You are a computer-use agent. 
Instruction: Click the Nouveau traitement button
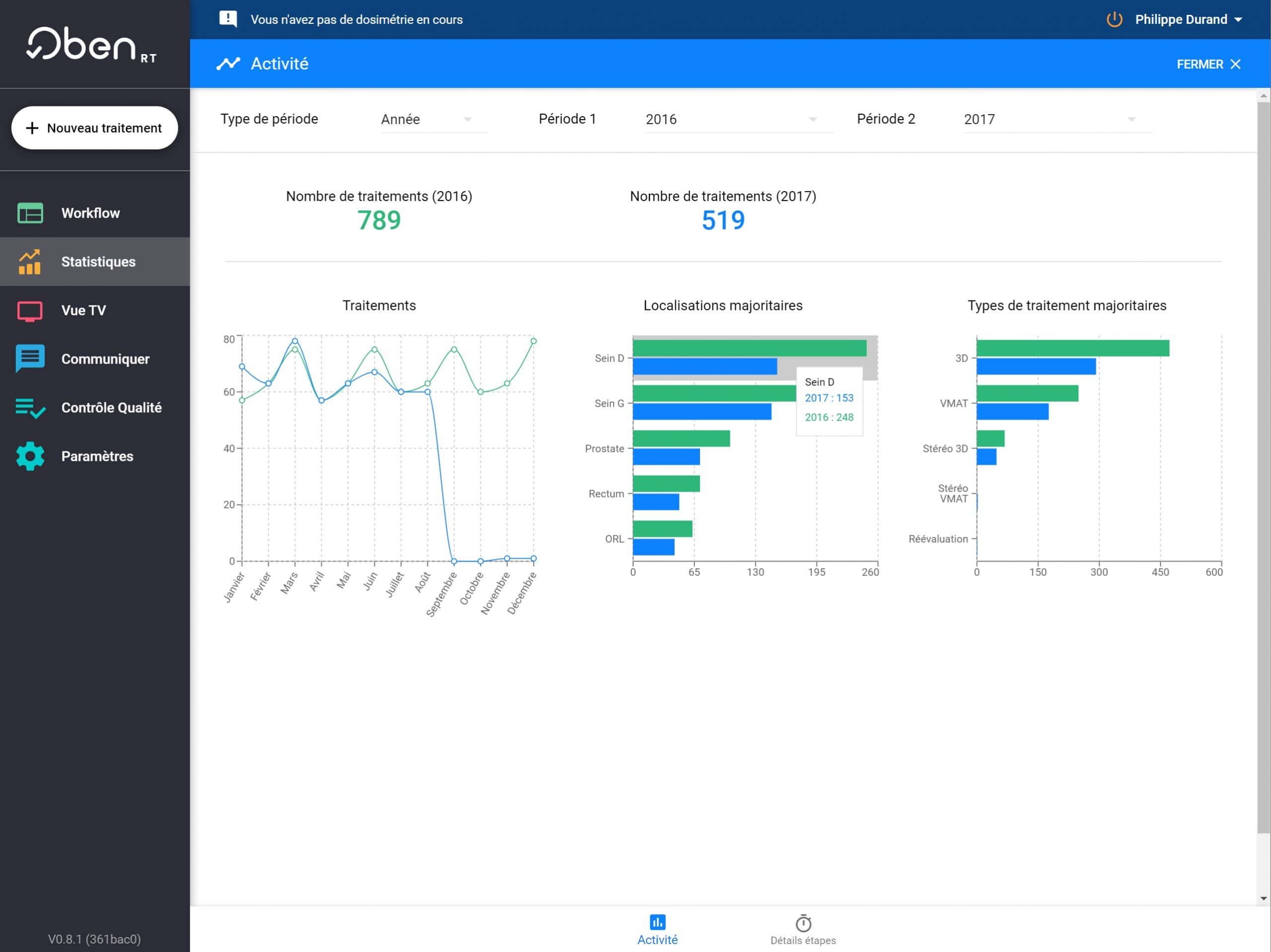click(95, 128)
